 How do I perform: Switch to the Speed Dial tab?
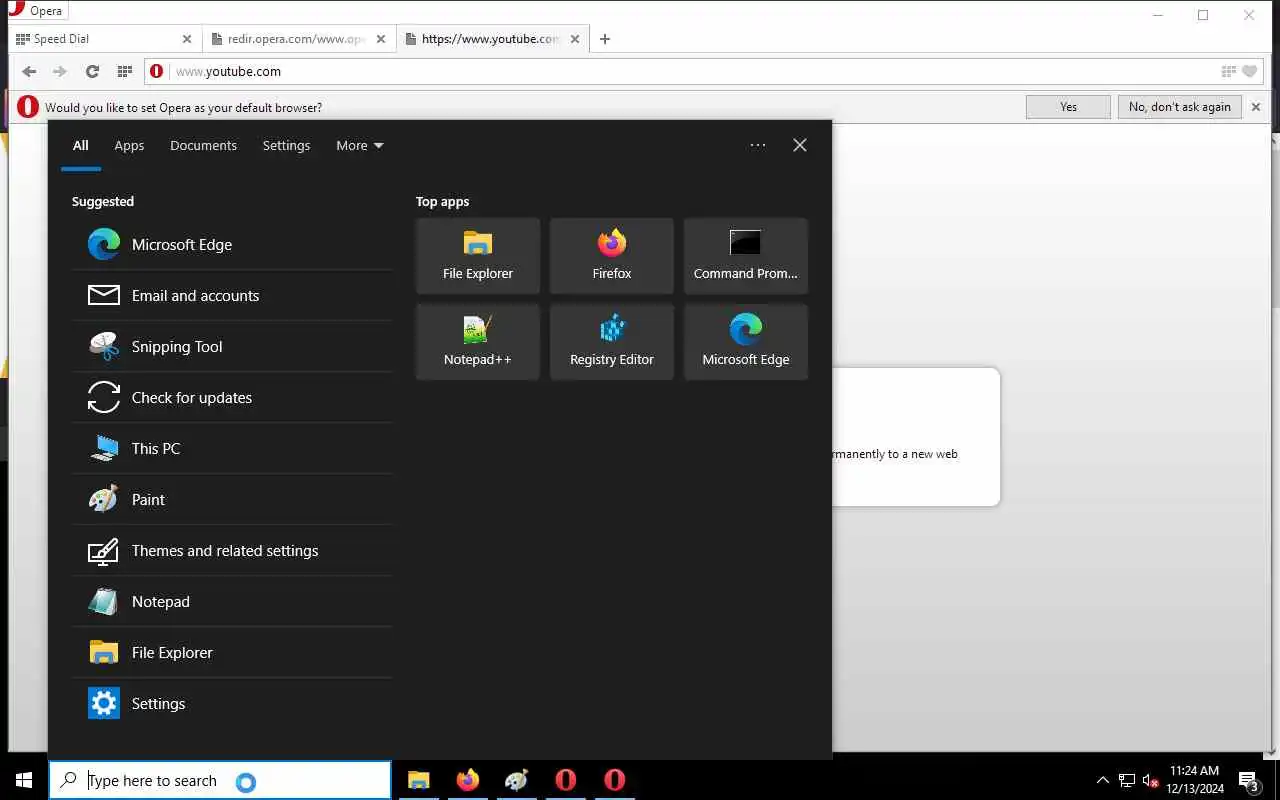coord(104,39)
